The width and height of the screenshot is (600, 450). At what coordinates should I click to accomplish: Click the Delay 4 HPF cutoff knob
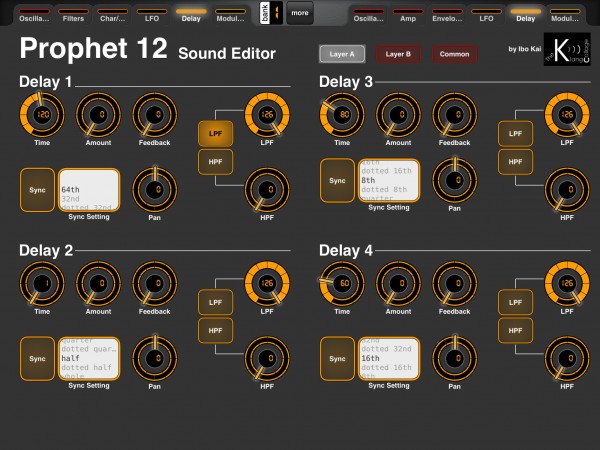[x=567, y=358]
